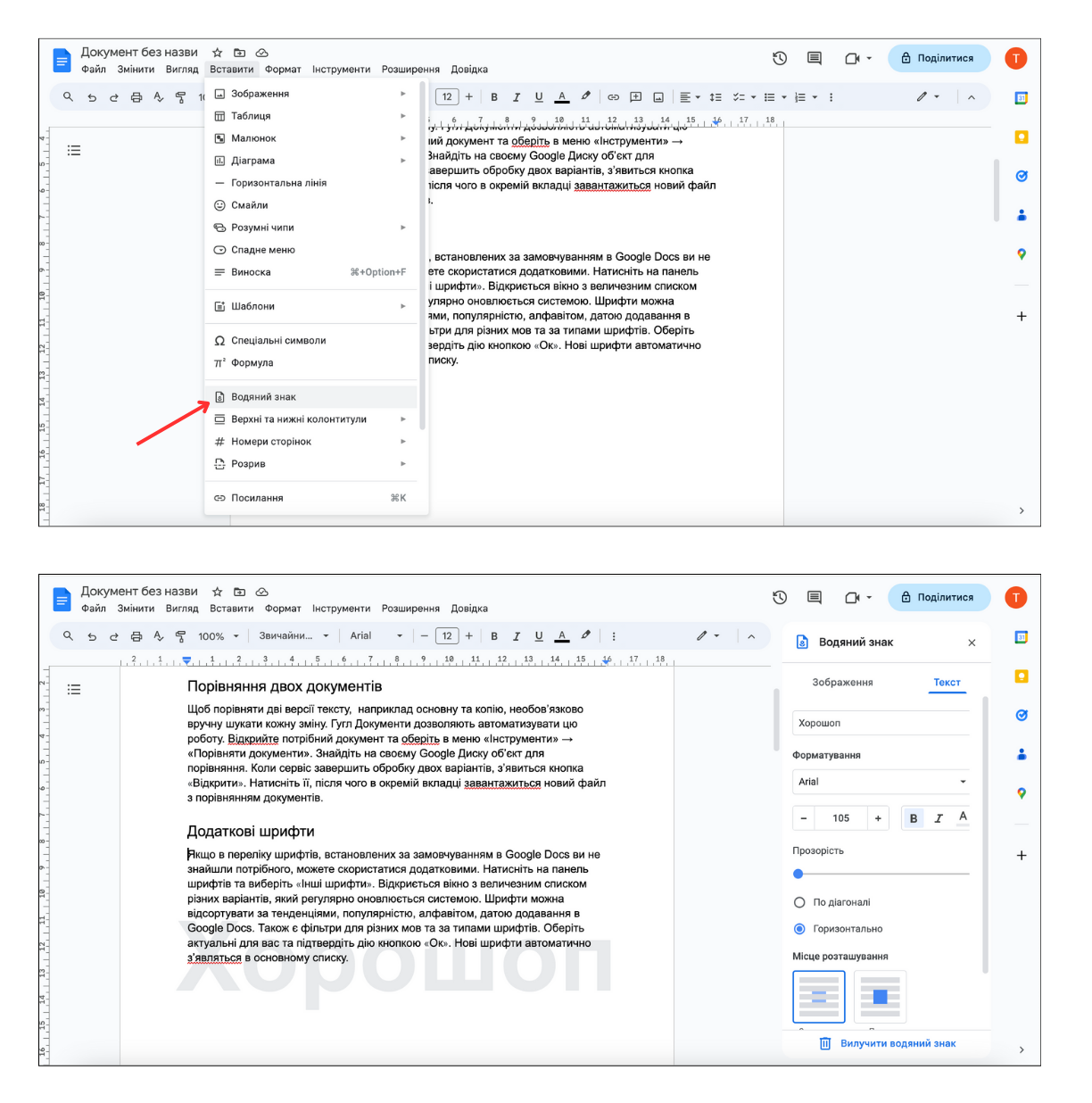Click Вилучити водяний знак button
The height and width of the screenshot is (1103, 1092).
[x=887, y=1043]
